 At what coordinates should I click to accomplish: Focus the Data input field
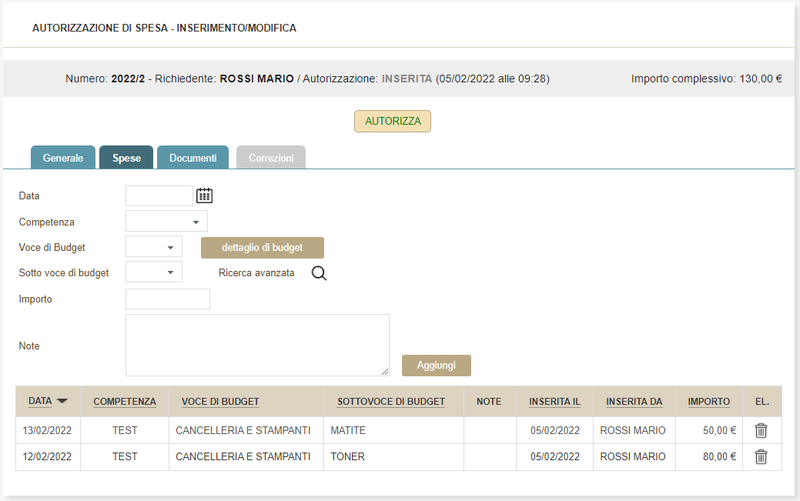158,196
